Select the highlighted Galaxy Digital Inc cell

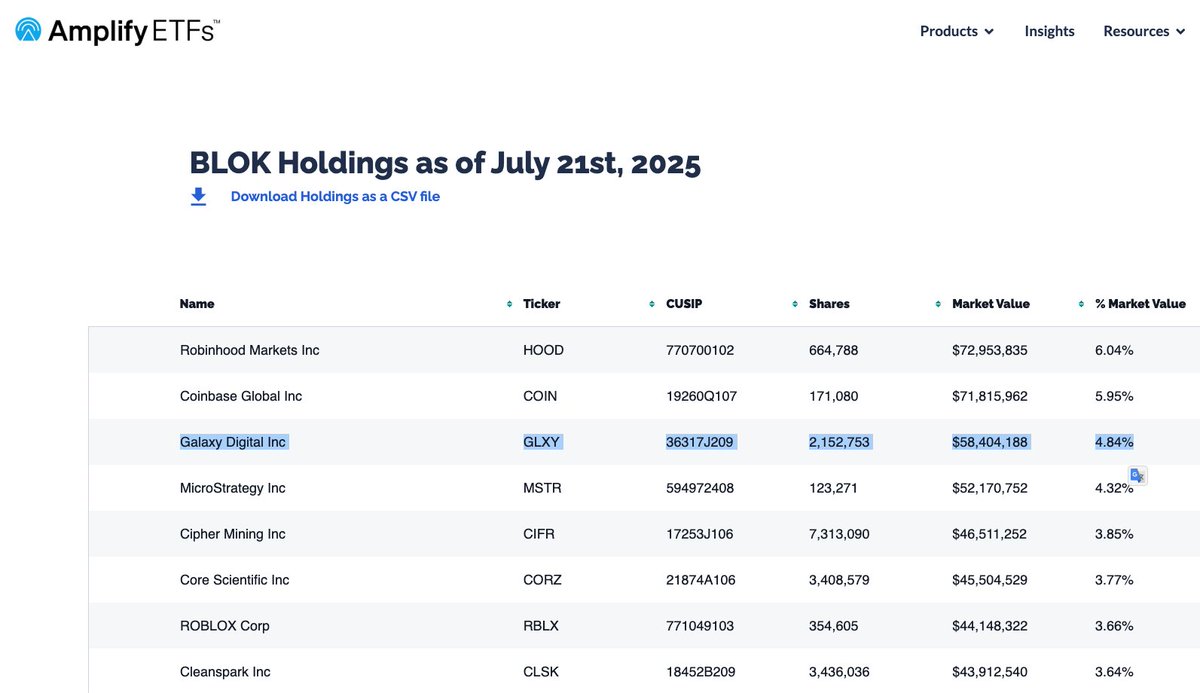(233, 442)
